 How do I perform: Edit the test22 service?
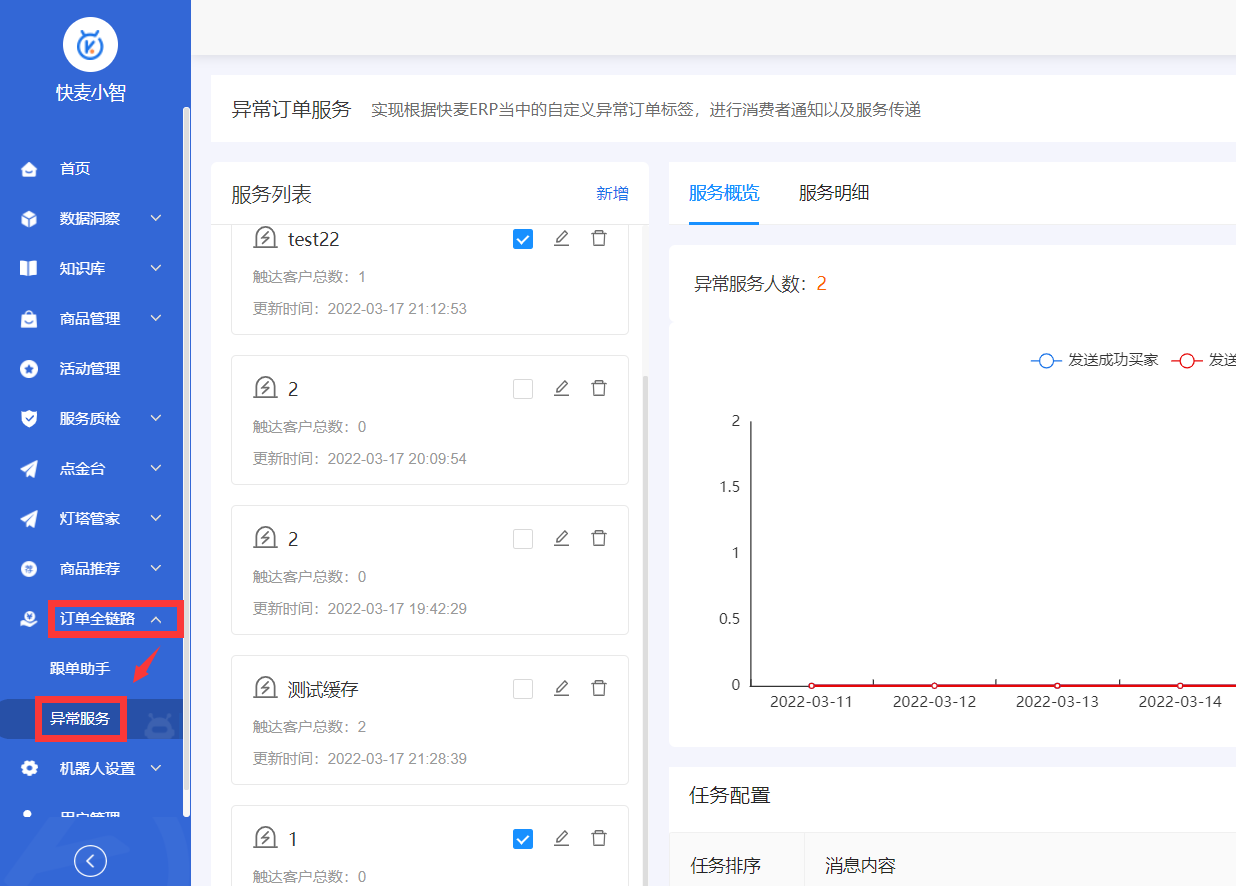tap(561, 238)
